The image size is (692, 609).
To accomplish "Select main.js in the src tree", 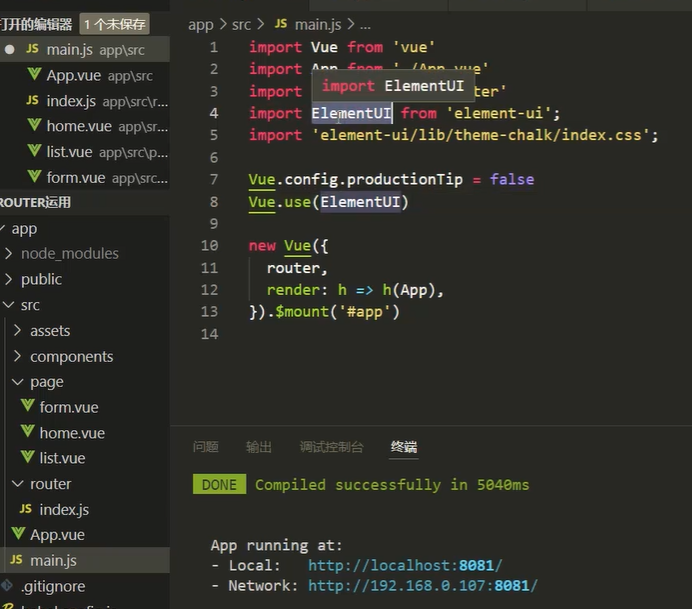I will [85, 560].
